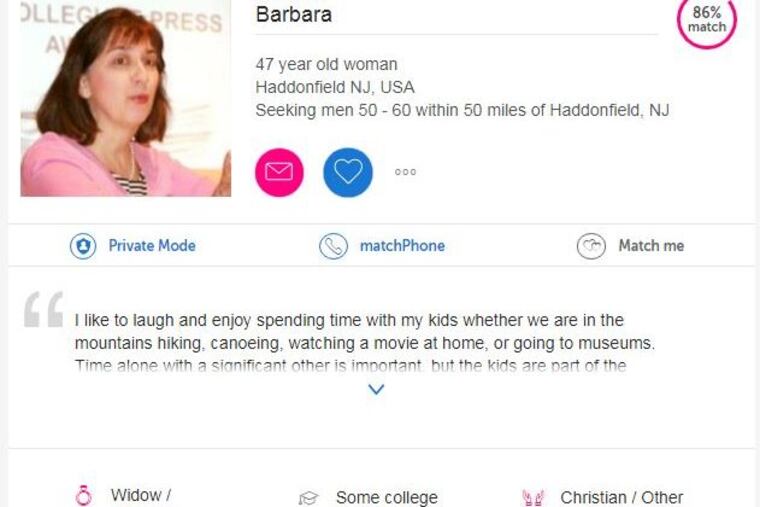Image resolution: width=760 pixels, height=507 pixels.
Task: Click the profile name Barbara
Action: (294, 15)
